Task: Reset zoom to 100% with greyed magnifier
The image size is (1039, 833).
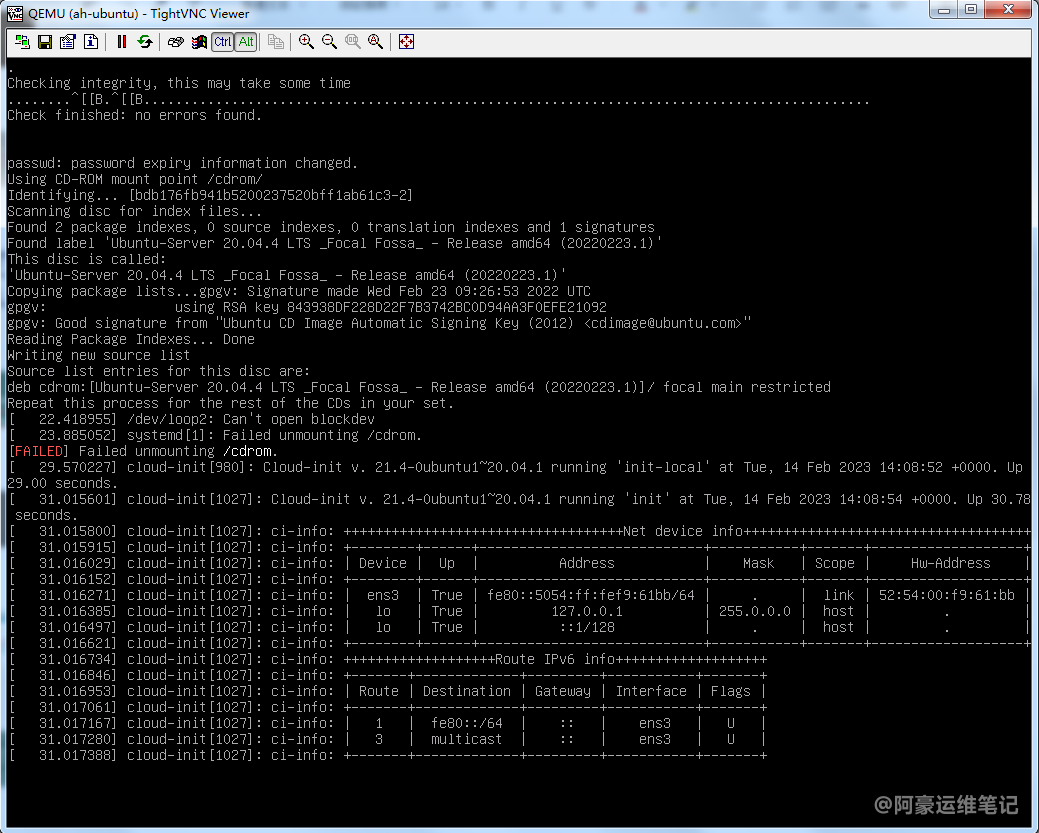Action: 352,42
